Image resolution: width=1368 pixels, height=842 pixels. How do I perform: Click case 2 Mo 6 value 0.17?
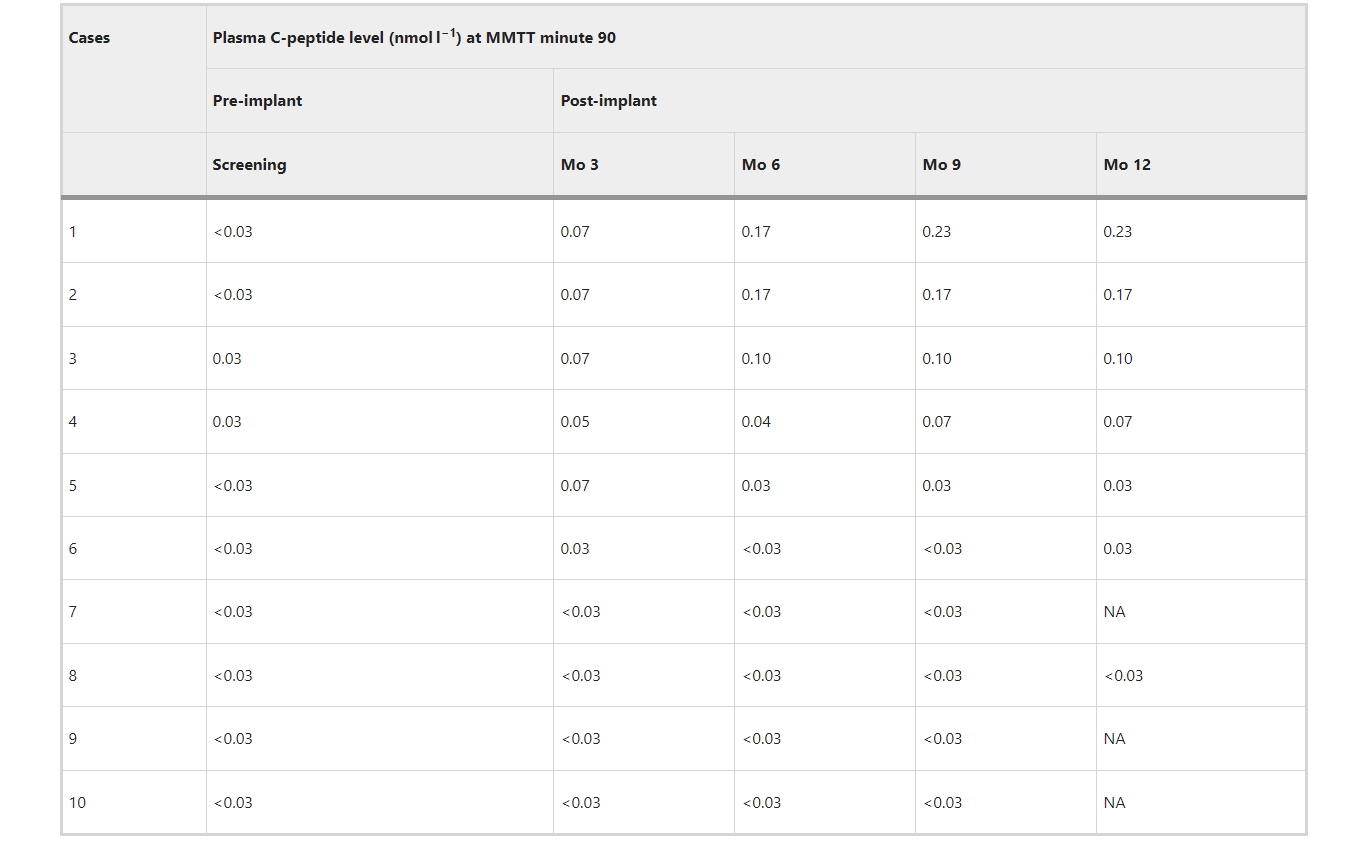(756, 295)
